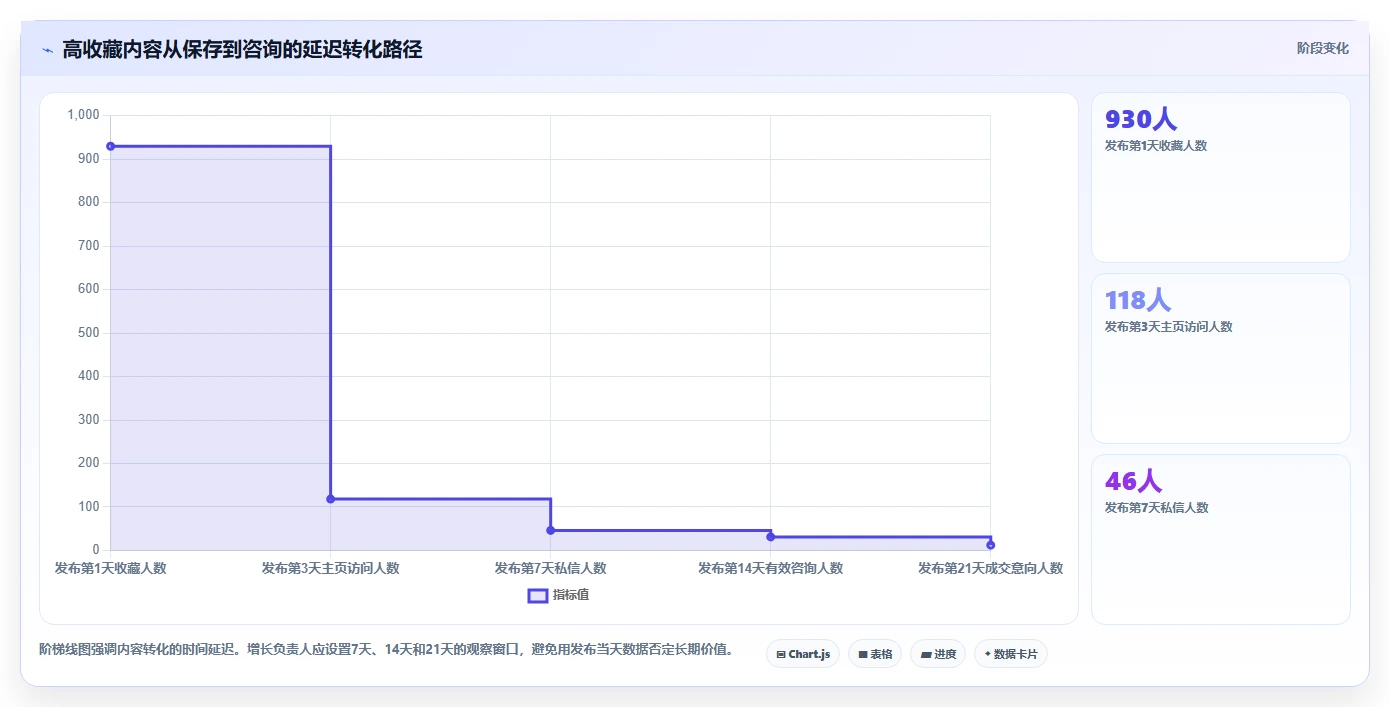Toggle the 指标值 legend item
Viewport: 1390px width, 707px height.
(558, 595)
